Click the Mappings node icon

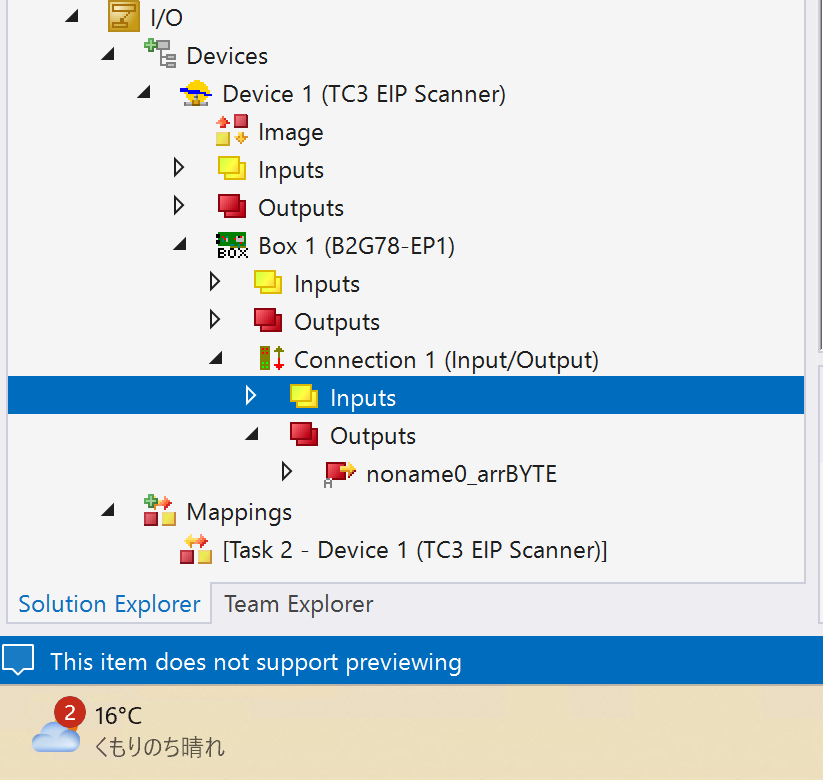(x=160, y=511)
